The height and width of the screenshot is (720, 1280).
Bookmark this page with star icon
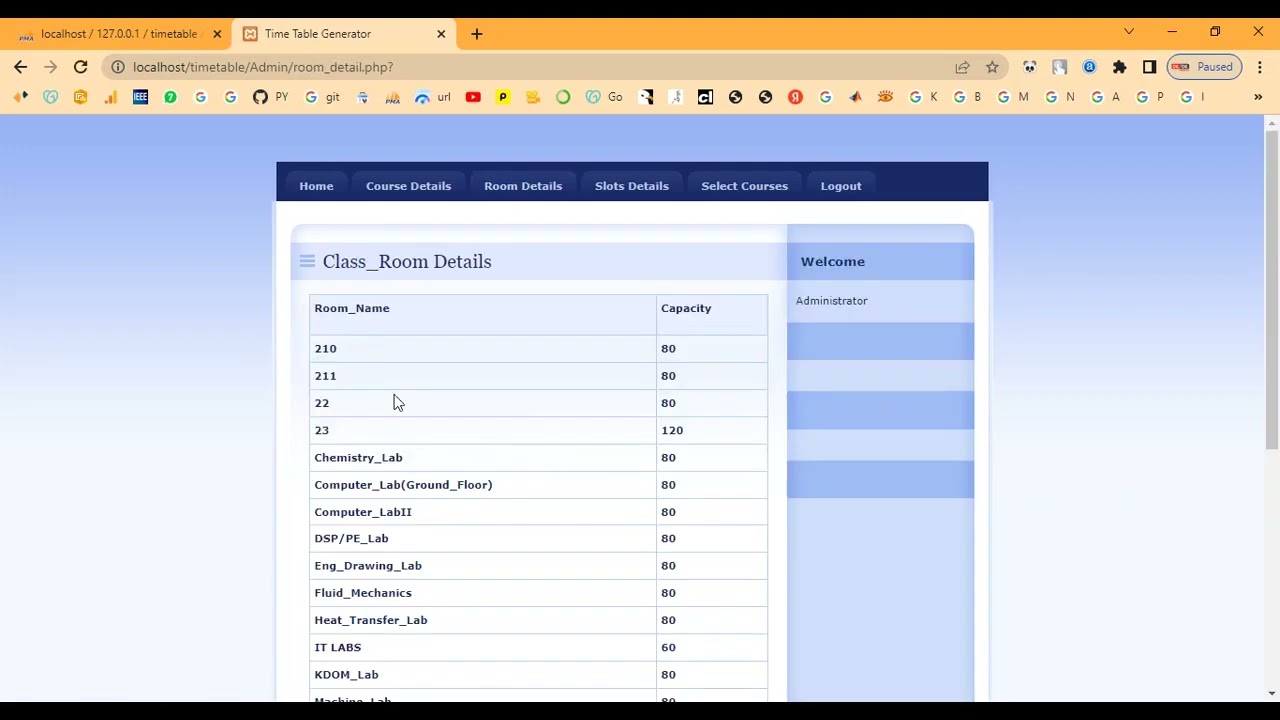coord(992,67)
